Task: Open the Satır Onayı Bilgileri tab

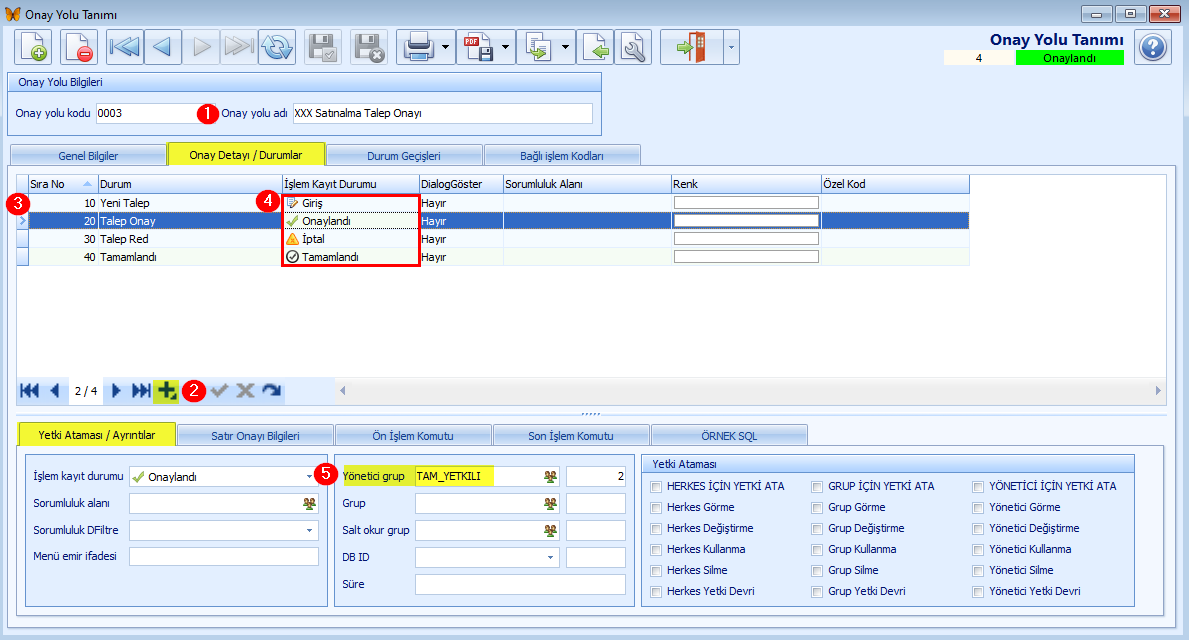Action: [256, 436]
